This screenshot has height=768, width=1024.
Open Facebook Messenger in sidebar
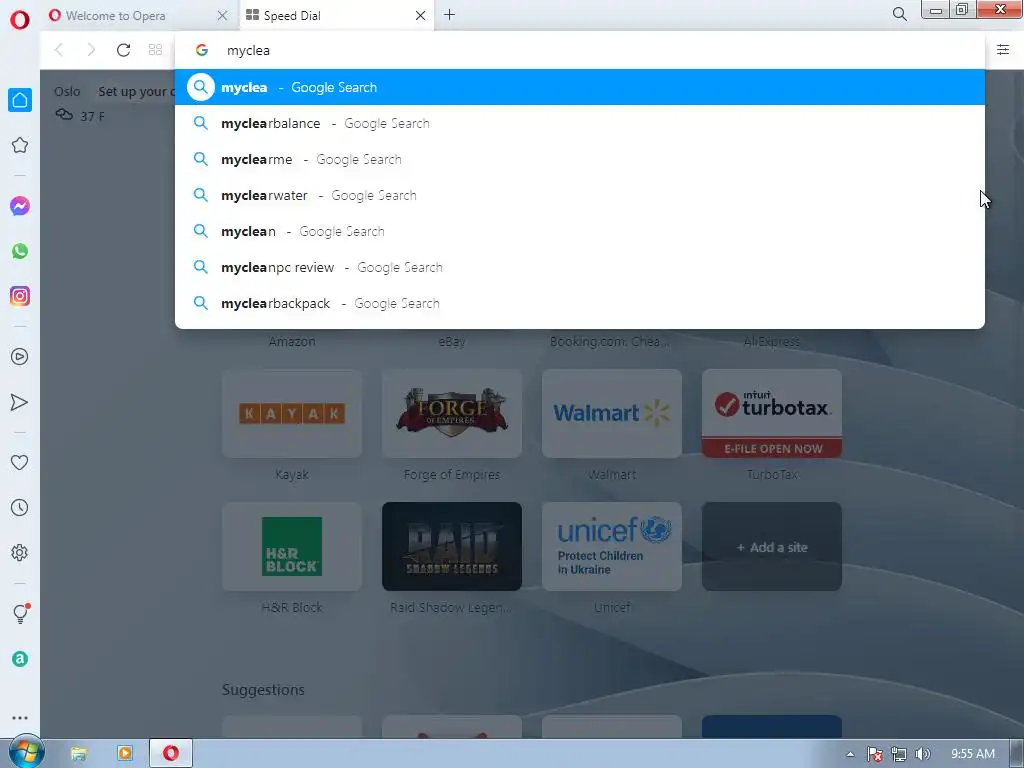tap(20, 206)
